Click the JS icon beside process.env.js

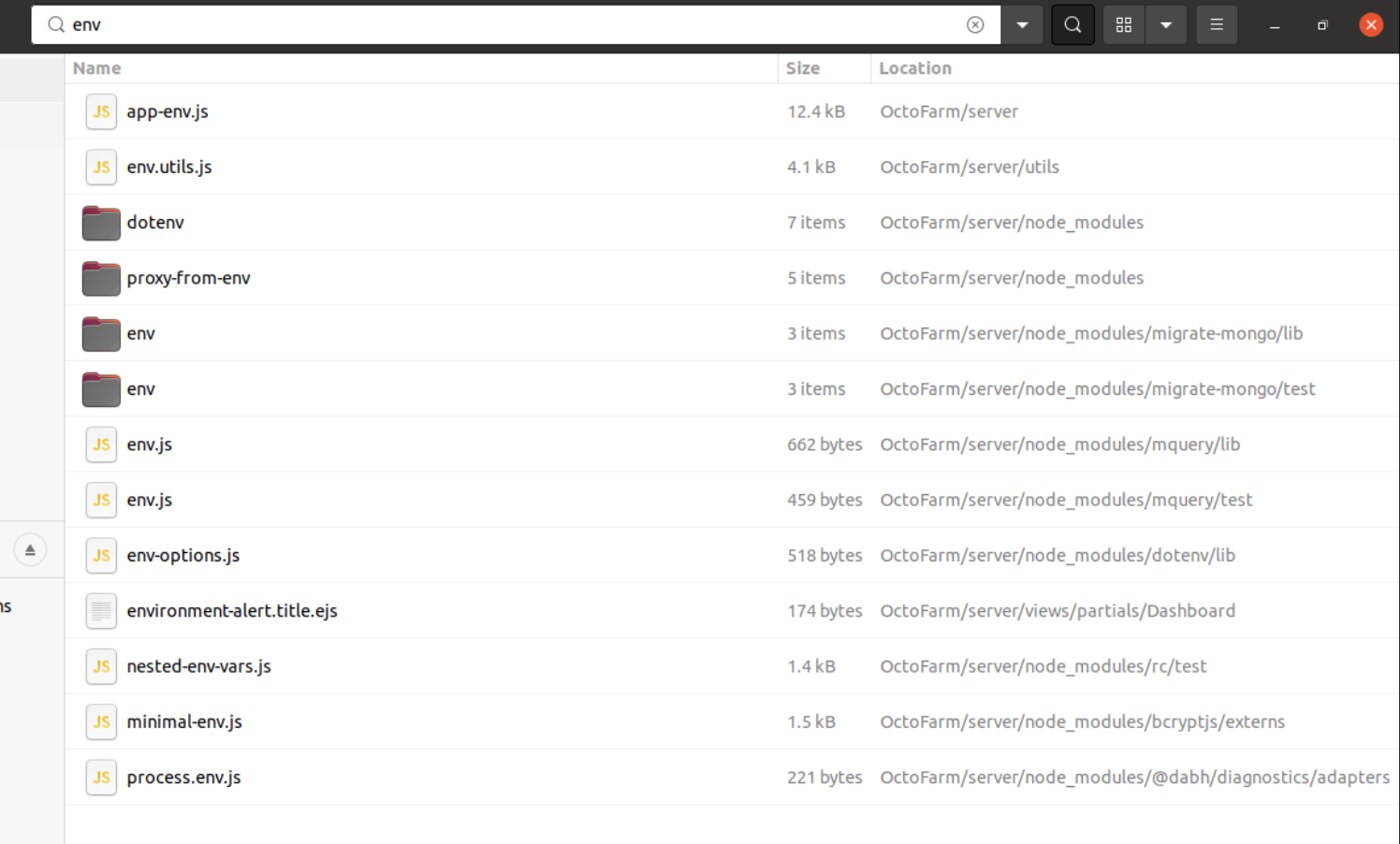[100, 778]
